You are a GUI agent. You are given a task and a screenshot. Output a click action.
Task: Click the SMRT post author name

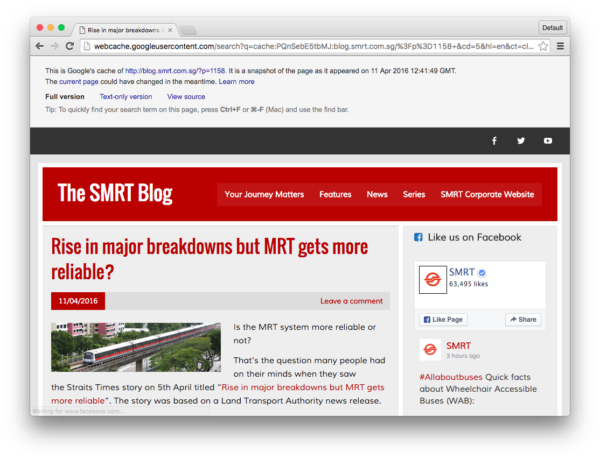coord(458,345)
